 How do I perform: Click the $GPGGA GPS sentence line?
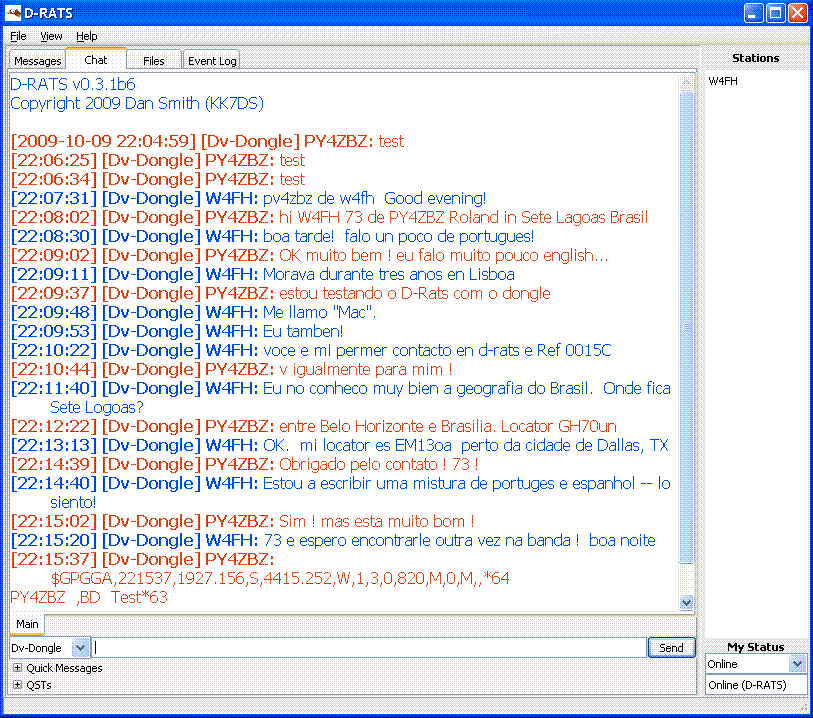[x=280, y=578]
